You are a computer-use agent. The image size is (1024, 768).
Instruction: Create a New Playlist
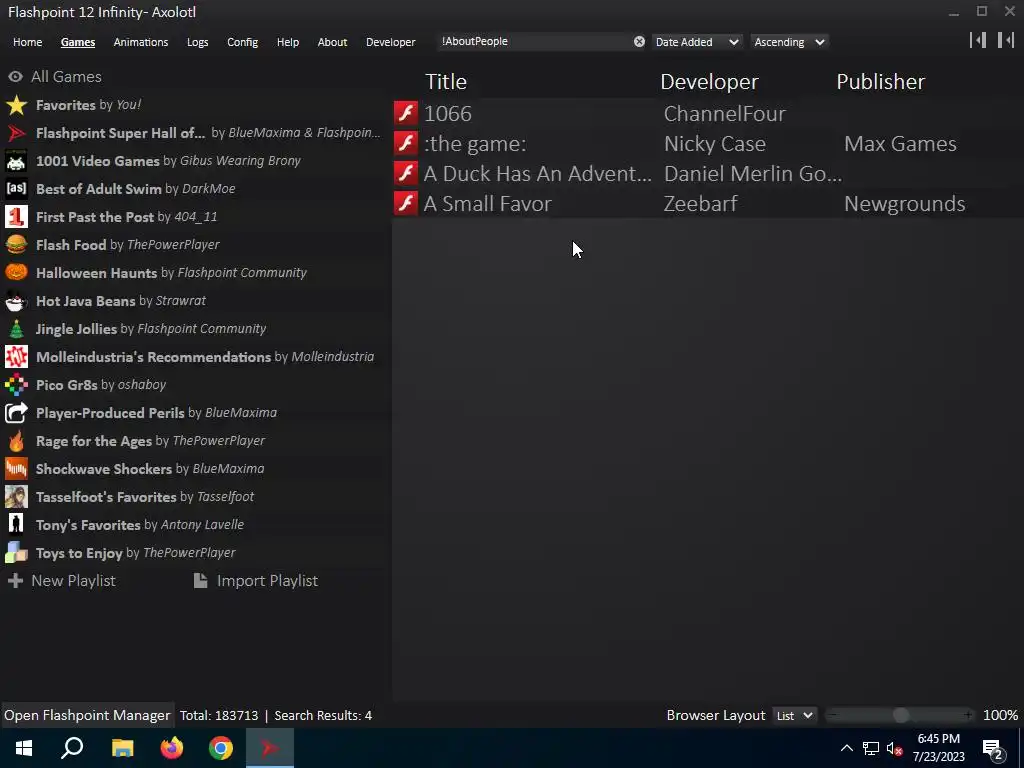tap(62, 581)
